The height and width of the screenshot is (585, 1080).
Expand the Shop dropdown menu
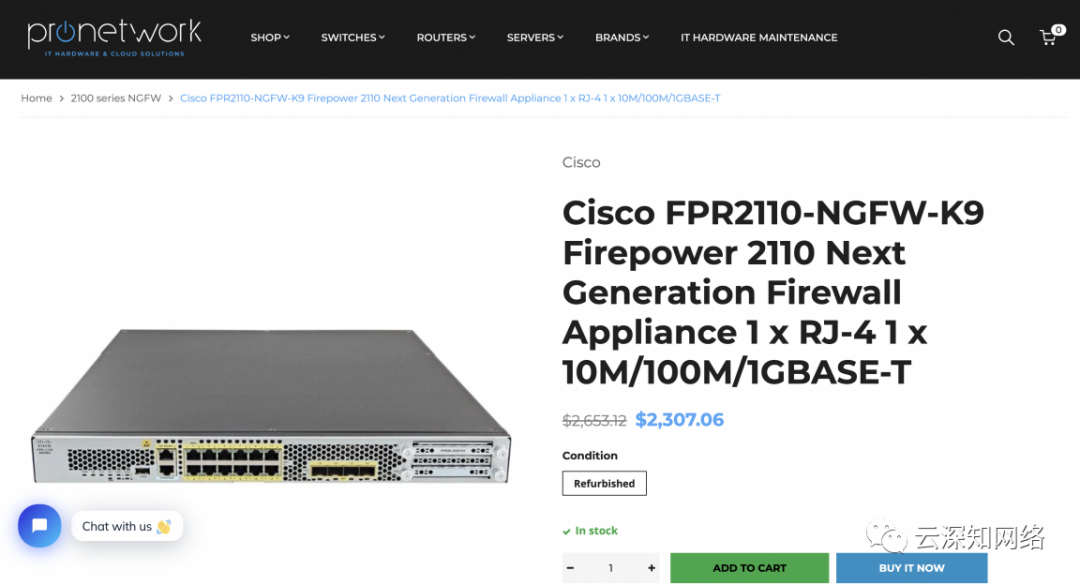click(x=269, y=38)
